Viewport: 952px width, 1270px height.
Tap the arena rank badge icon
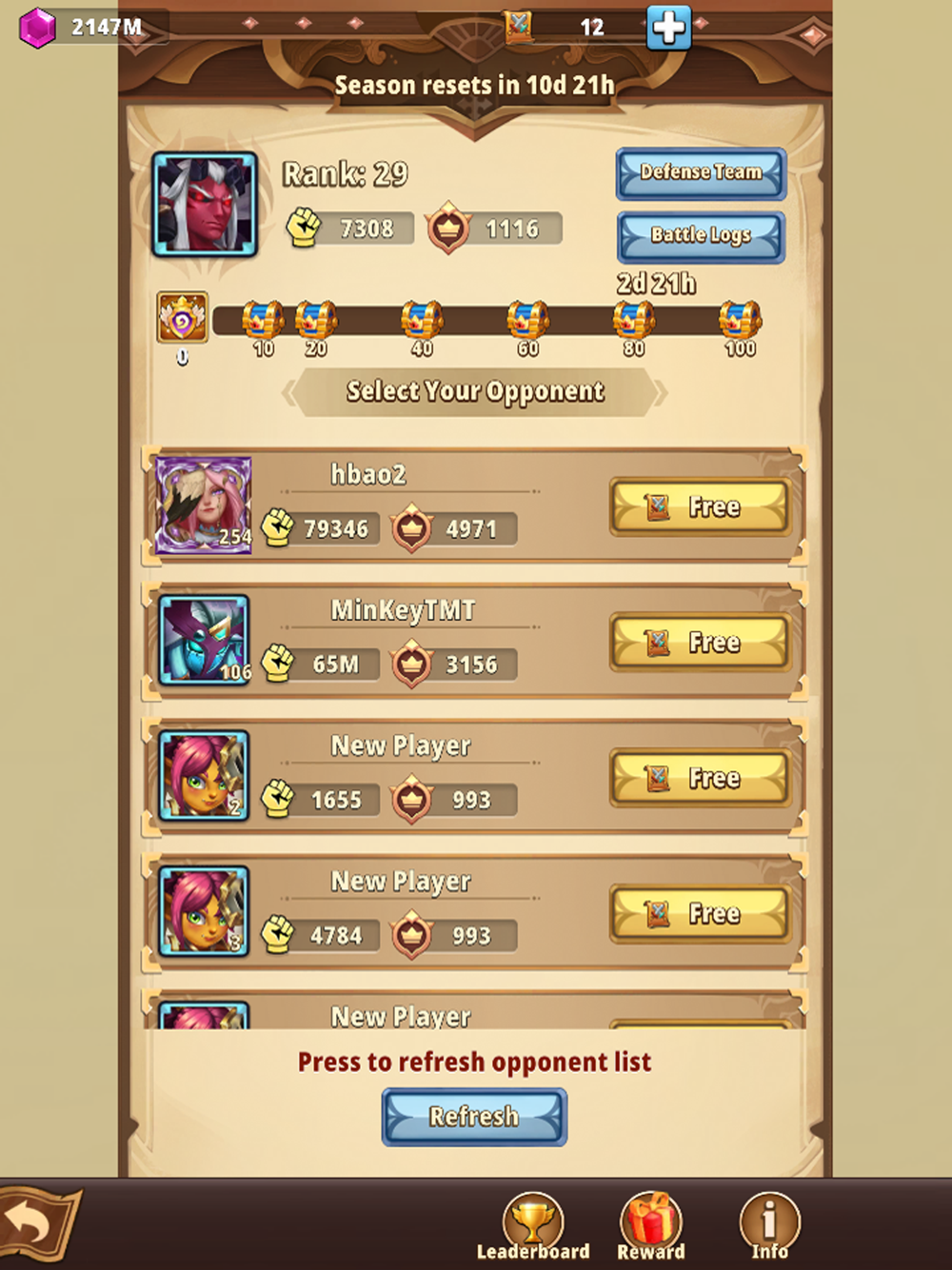[x=182, y=318]
